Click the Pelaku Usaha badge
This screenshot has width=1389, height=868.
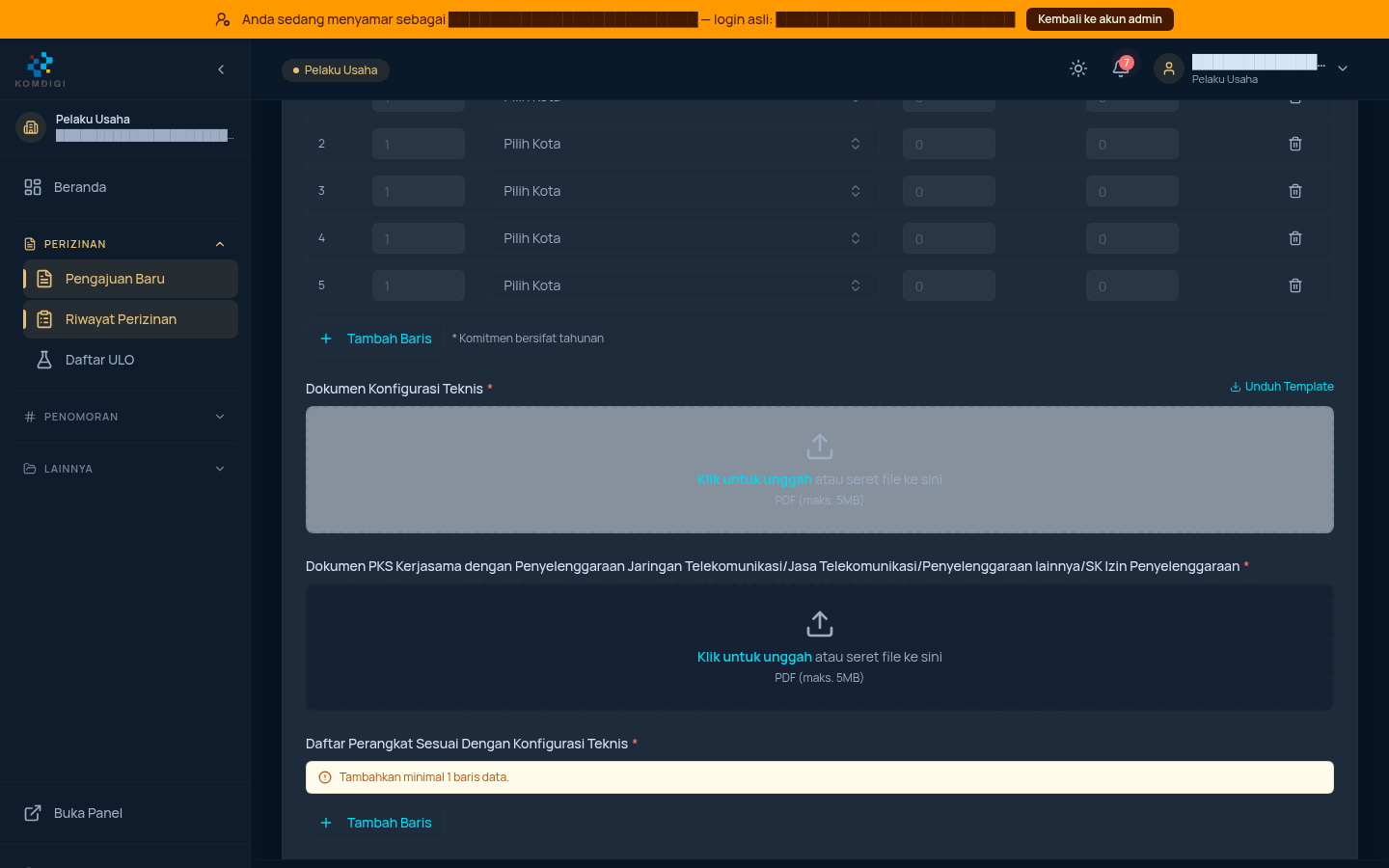[x=336, y=70]
